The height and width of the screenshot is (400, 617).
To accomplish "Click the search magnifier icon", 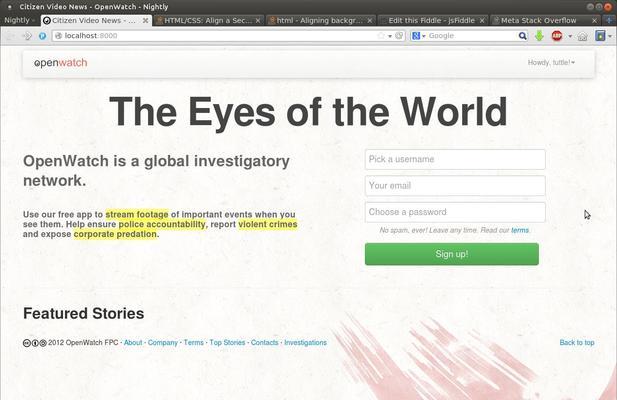I will tap(522, 36).
